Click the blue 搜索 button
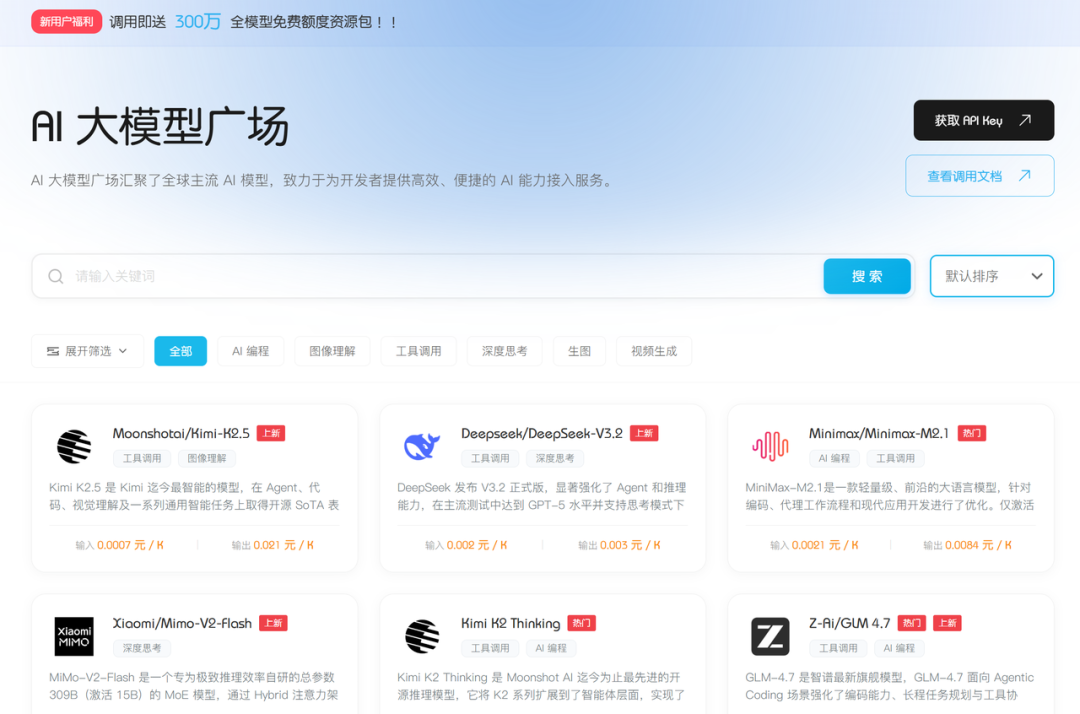This screenshot has height=714, width=1080. [866, 276]
